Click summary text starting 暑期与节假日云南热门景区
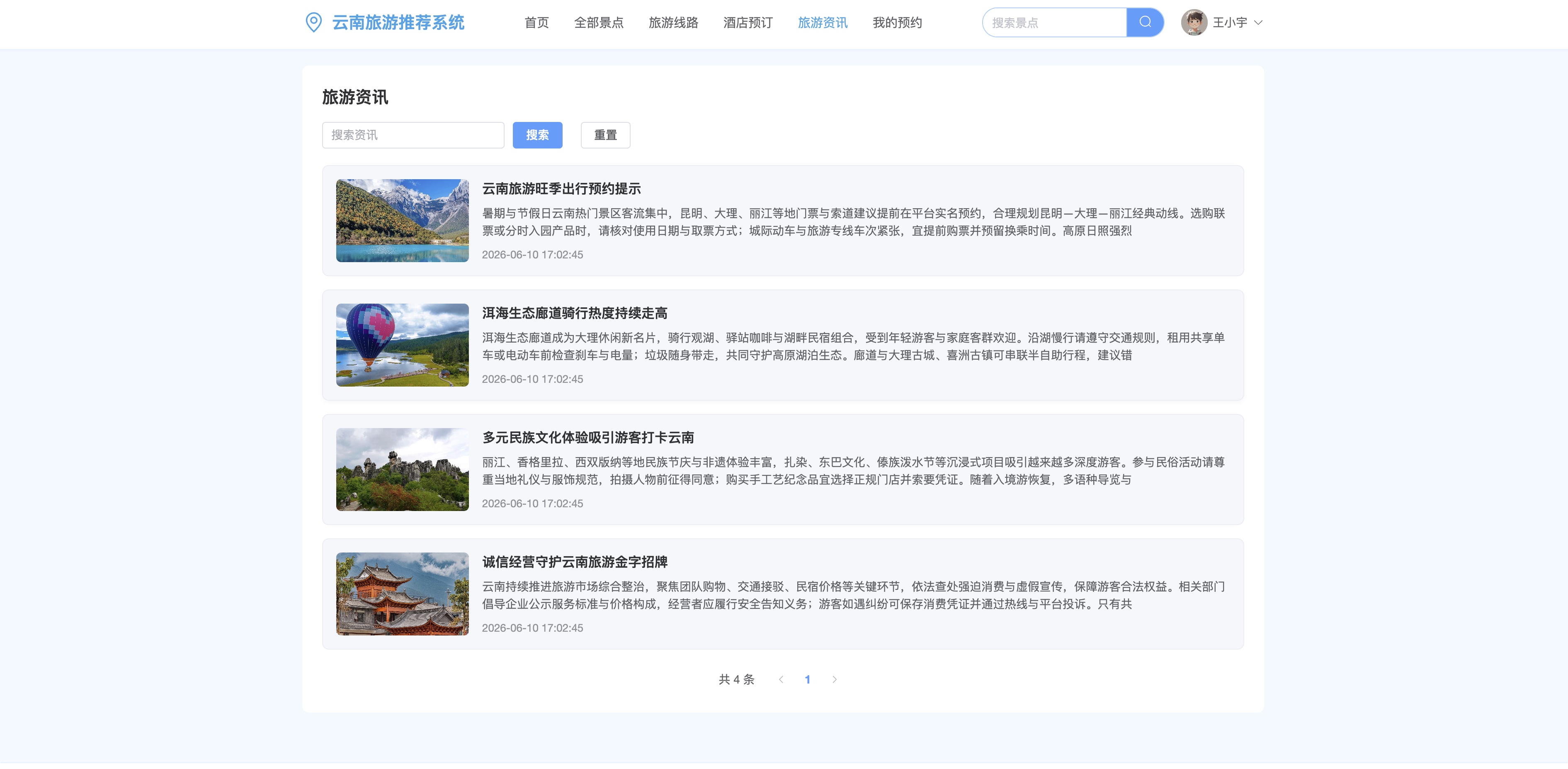Image resolution: width=1568 pixels, height=769 pixels. point(853,221)
